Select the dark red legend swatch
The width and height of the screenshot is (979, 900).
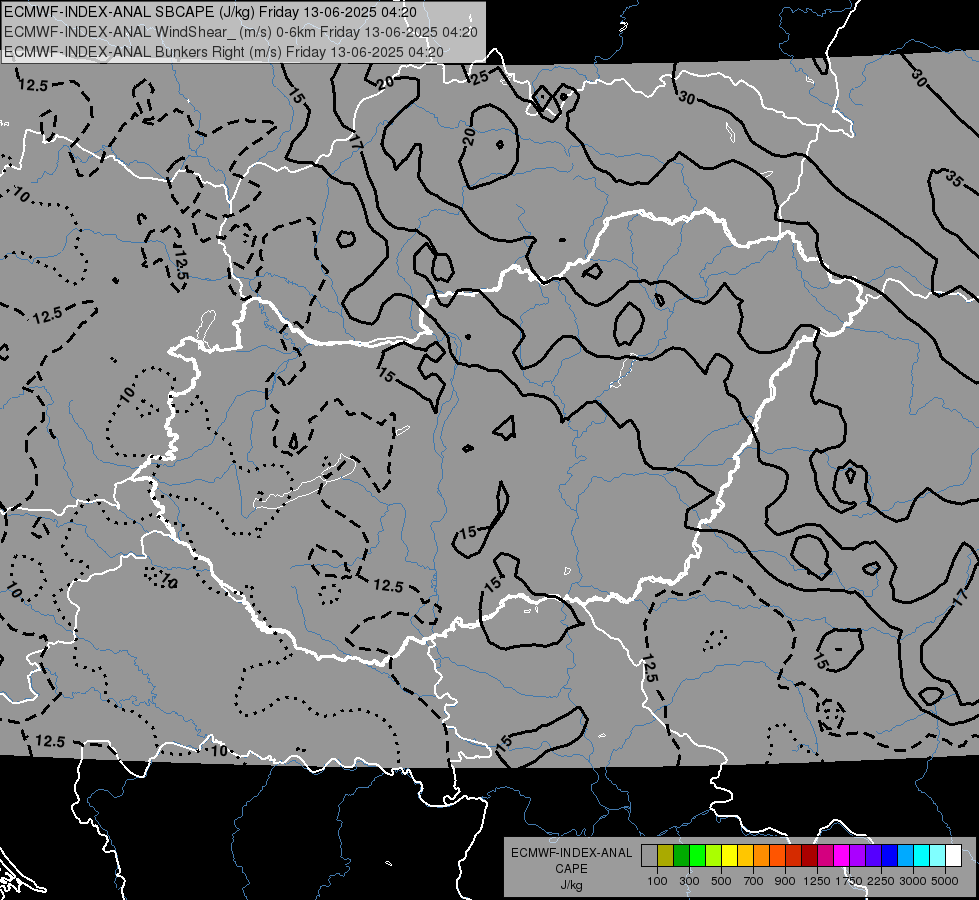[x=810, y=855]
